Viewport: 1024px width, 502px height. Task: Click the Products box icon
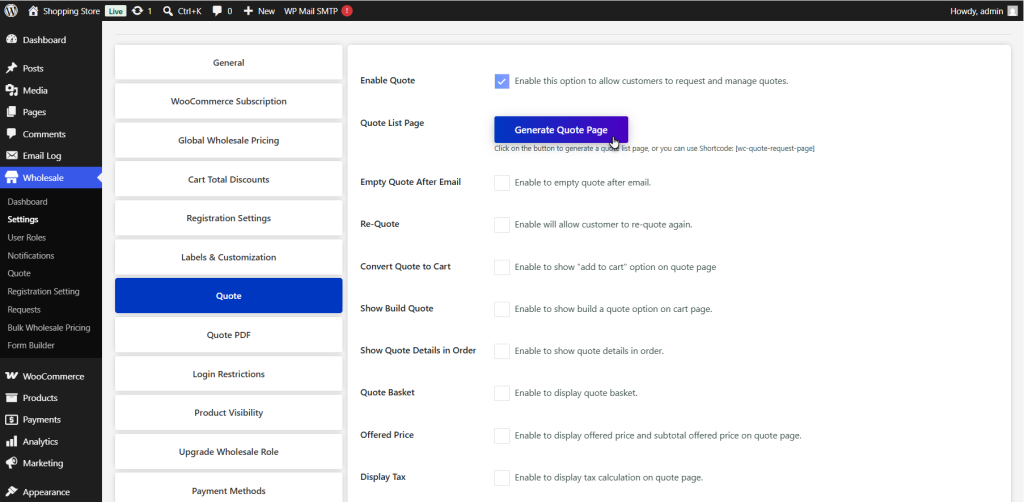click(11, 398)
